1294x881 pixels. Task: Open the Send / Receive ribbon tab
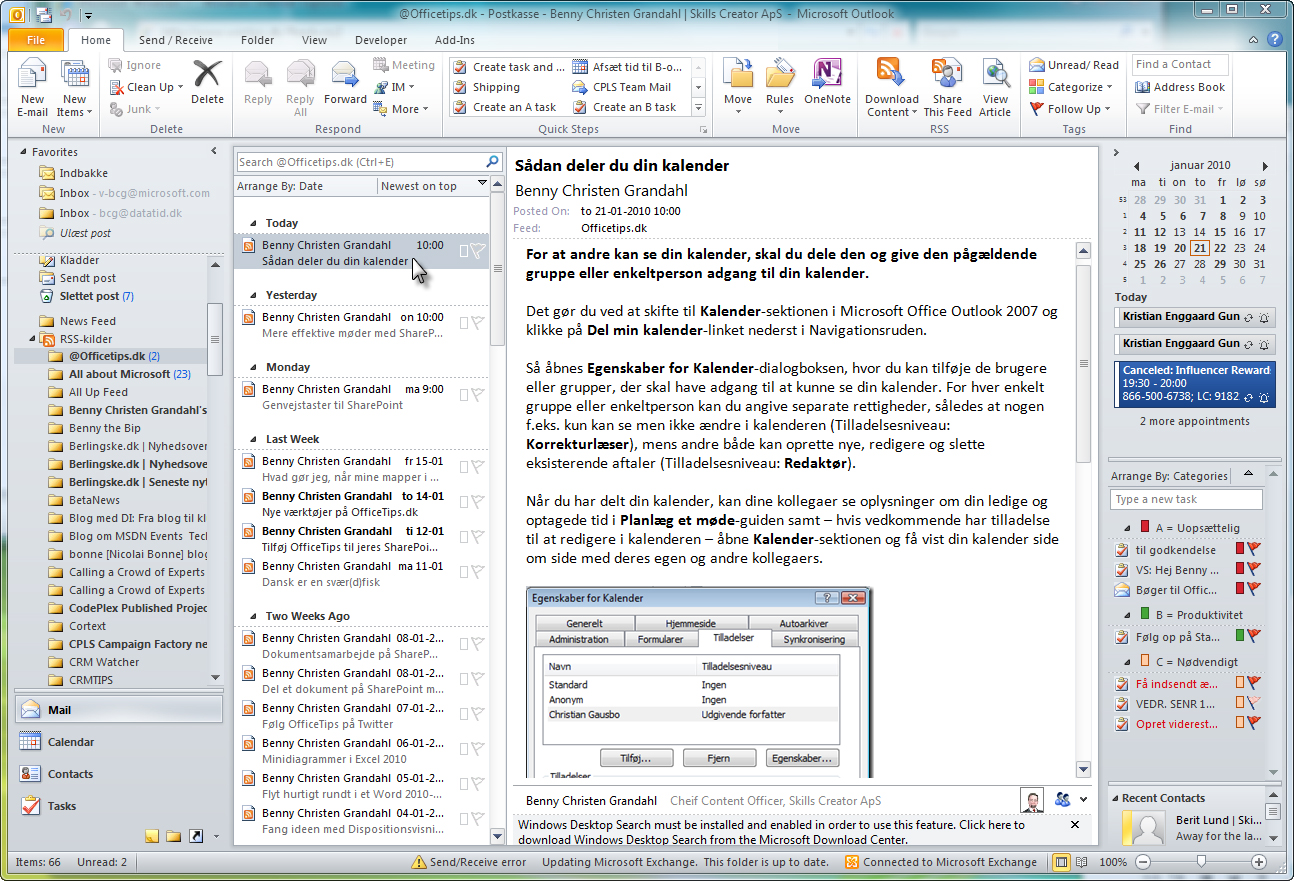pyautogui.click(x=175, y=40)
